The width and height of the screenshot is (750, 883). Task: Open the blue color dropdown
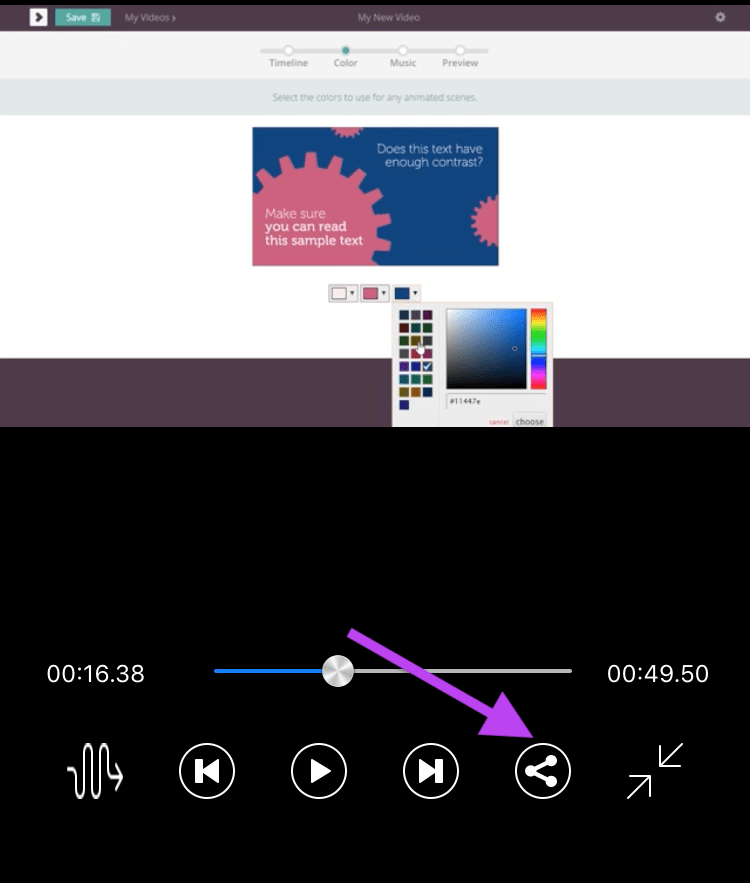pos(406,293)
